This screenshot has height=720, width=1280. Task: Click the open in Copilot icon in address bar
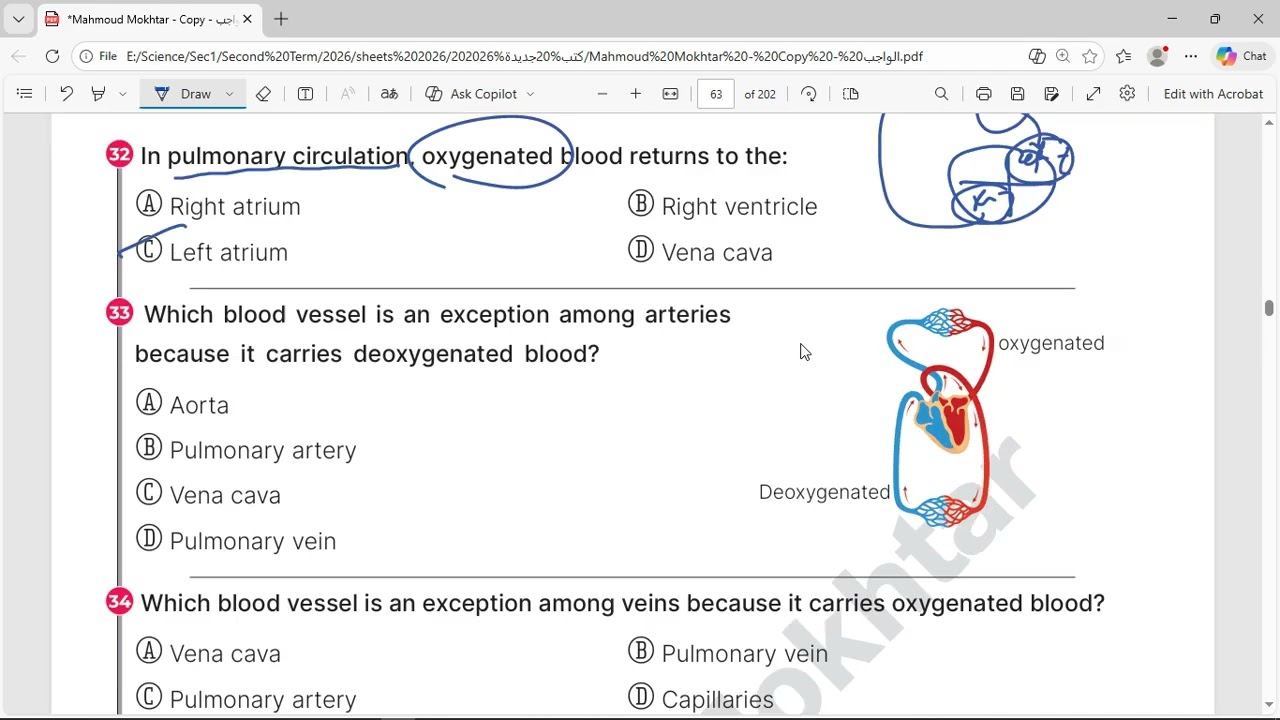(1036, 56)
